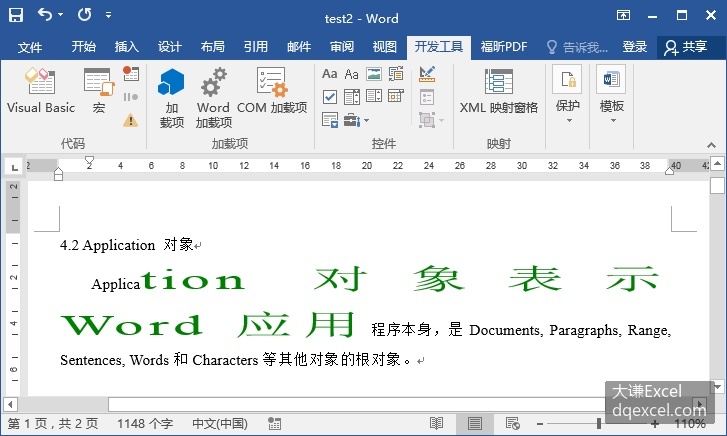Switch to Read Mode view in status bar
The width and height of the screenshot is (727, 436).
point(436,423)
